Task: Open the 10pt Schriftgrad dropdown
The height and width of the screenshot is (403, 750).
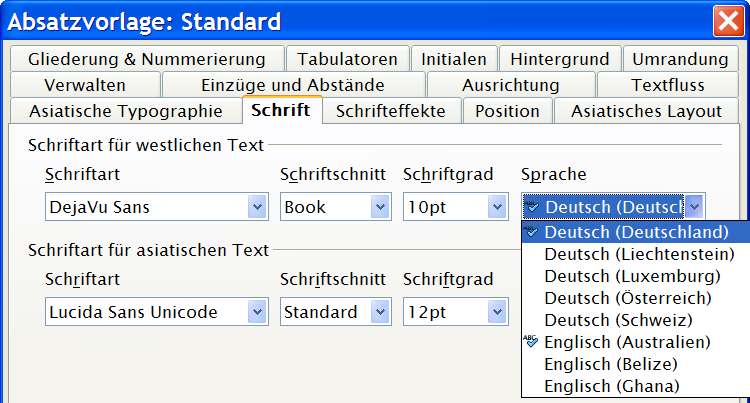Action: click(x=498, y=207)
